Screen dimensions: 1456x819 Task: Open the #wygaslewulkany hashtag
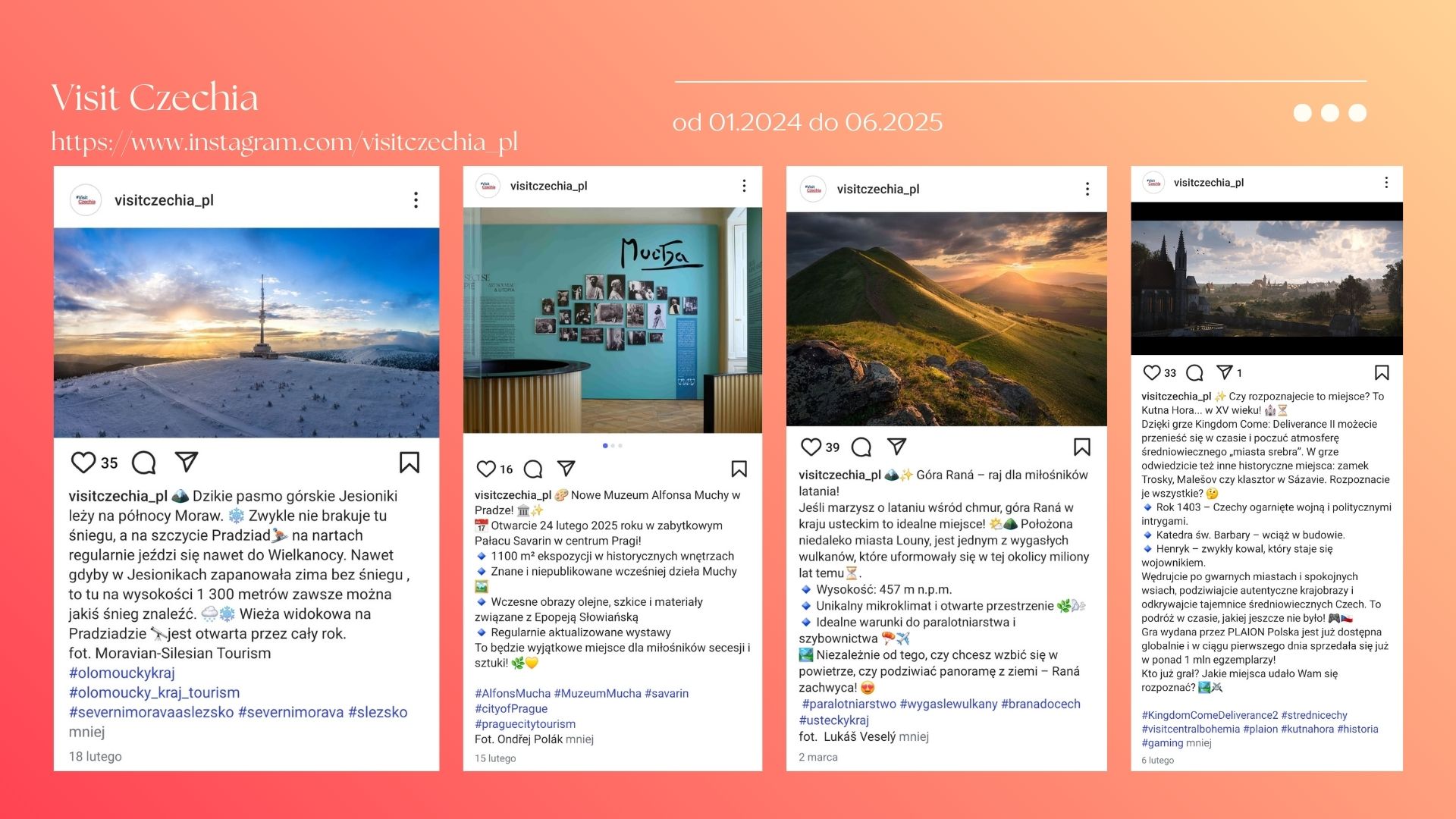(949, 704)
